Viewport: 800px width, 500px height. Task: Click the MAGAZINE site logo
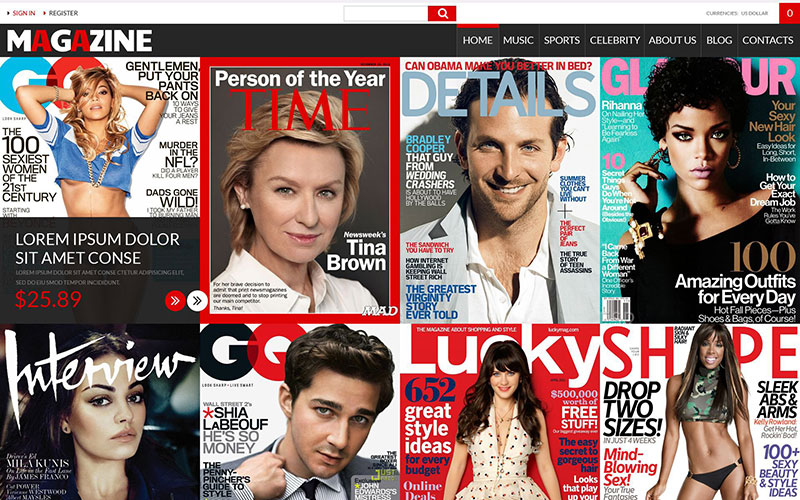pos(80,40)
